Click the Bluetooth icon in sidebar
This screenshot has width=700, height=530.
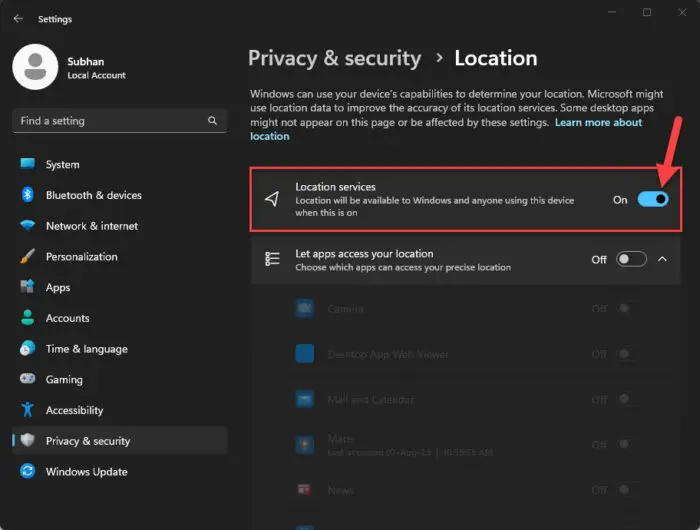pos(27,195)
